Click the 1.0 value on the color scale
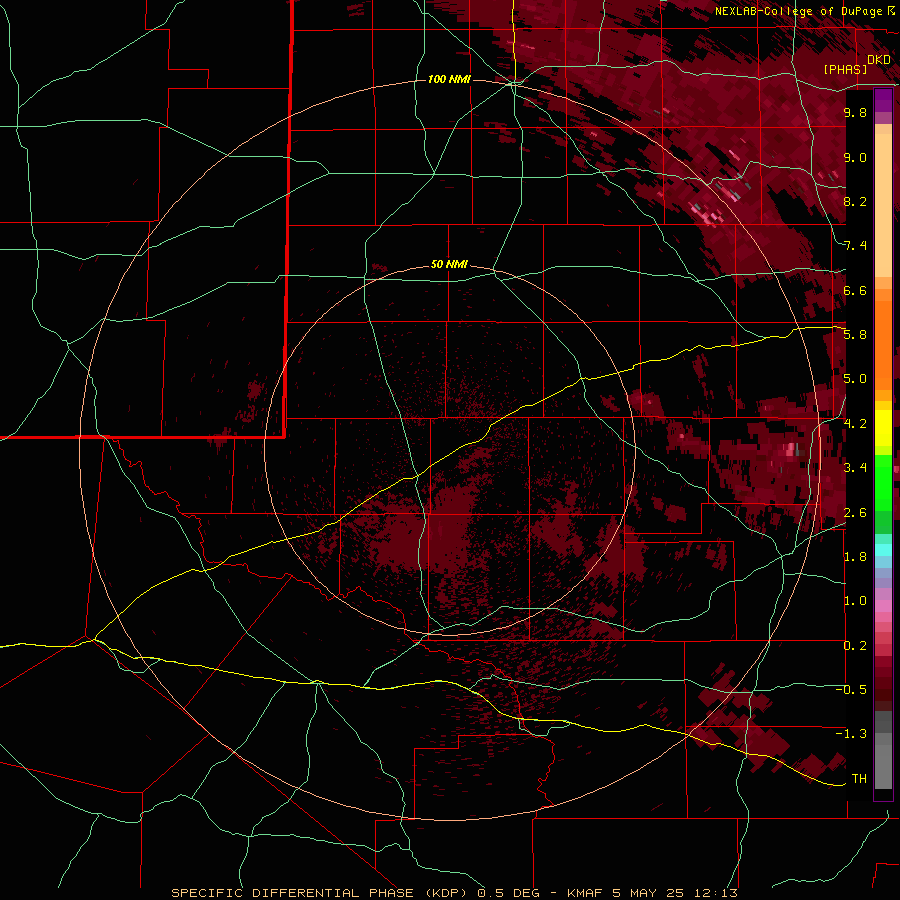The height and width of the screenshot is (900, 900). coord(855,601)
